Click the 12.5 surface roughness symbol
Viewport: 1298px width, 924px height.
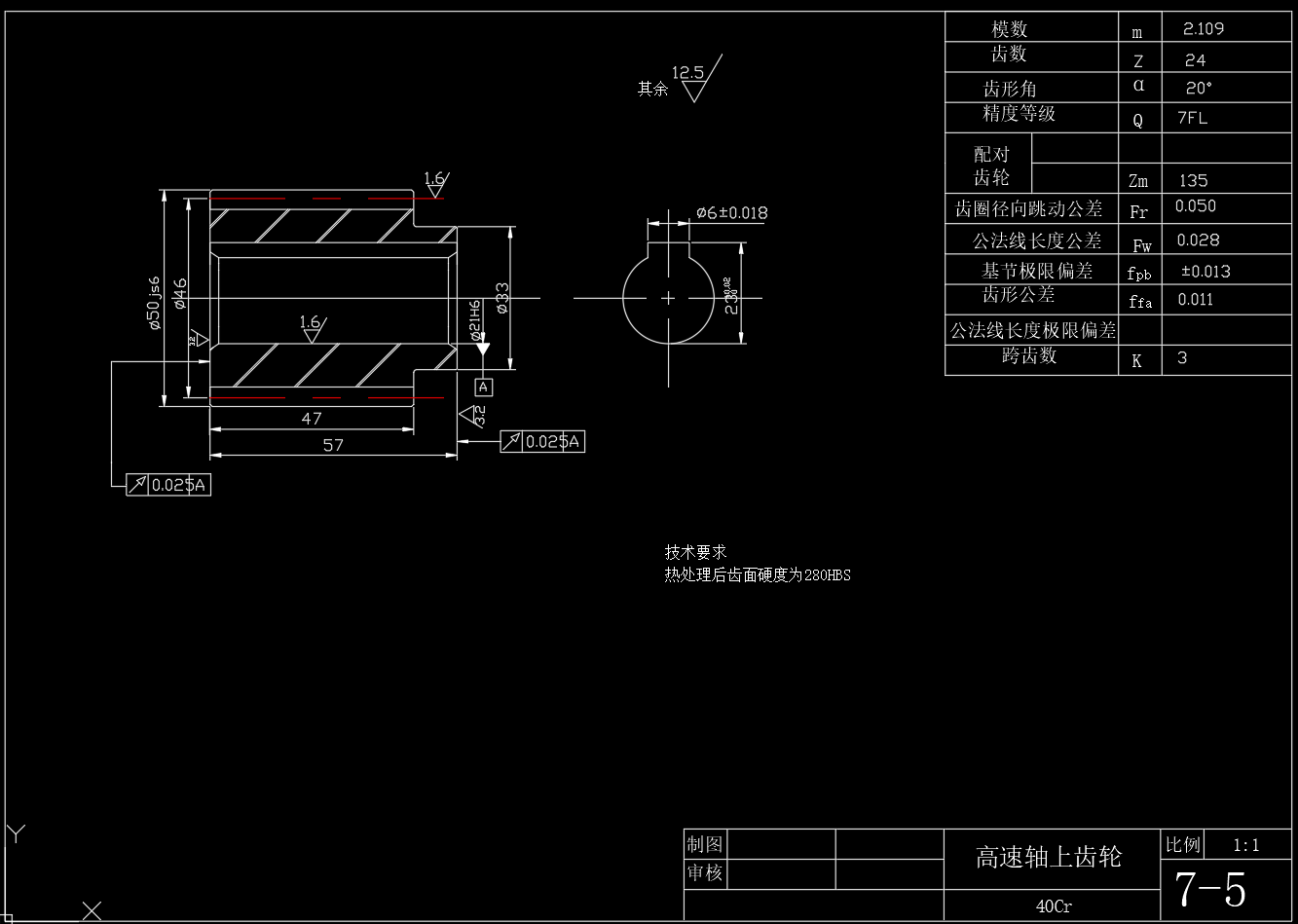point(695,79)
